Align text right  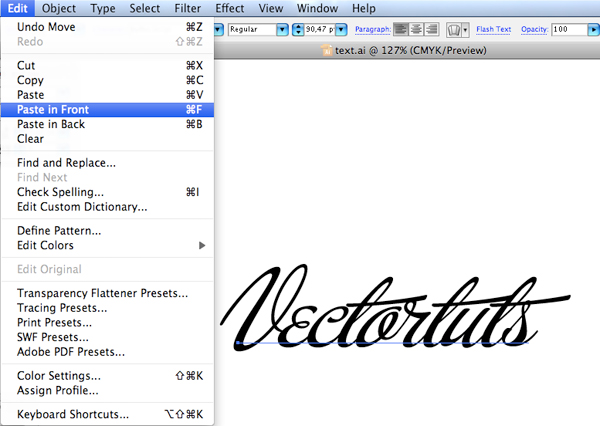click(x=432, y=29)
